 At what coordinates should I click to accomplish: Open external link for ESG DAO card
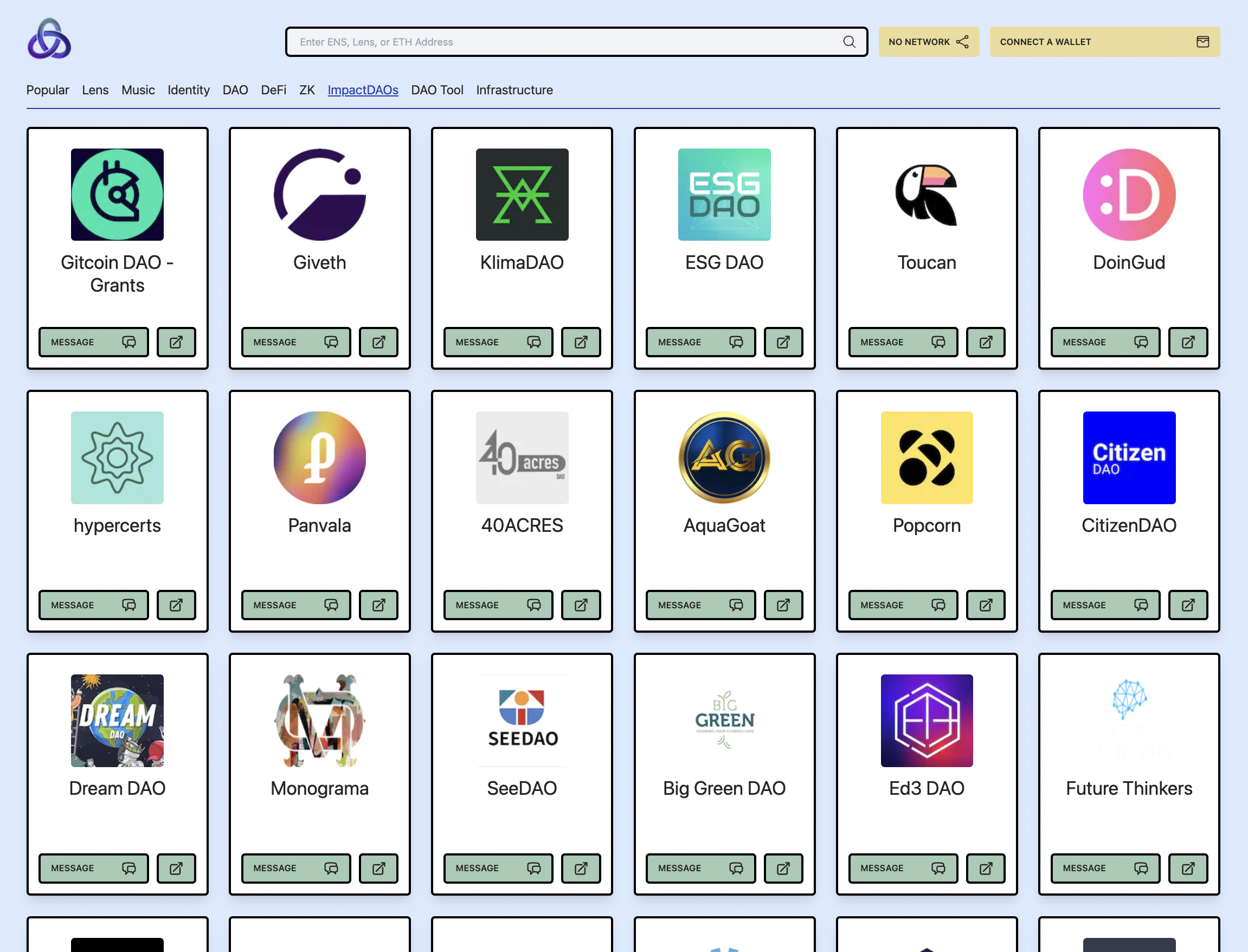pyautogui.click(x=783, y=342)
